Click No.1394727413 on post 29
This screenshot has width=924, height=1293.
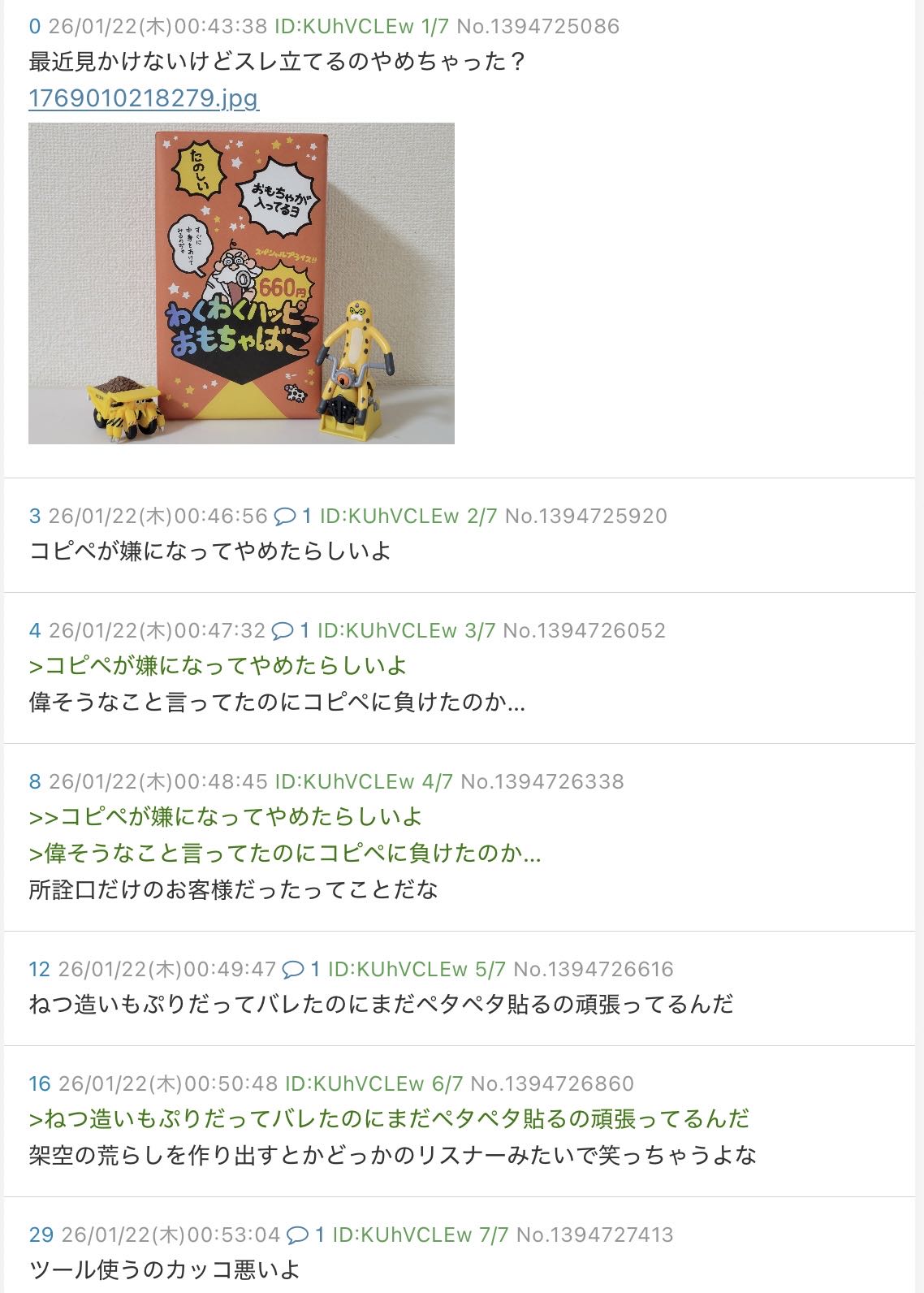[595, 1235]
